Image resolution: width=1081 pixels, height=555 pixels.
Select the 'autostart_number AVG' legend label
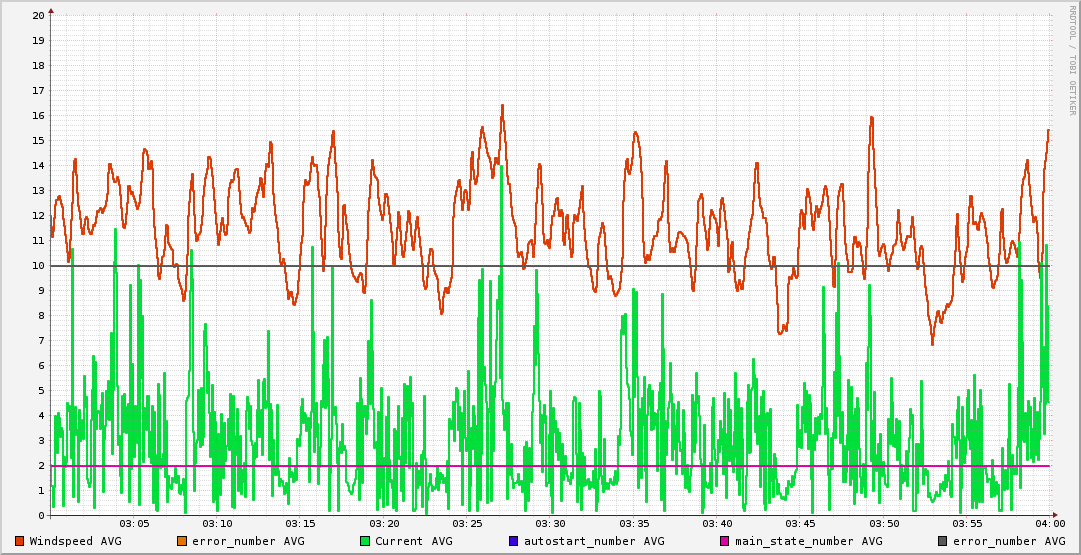pos(594,541)
